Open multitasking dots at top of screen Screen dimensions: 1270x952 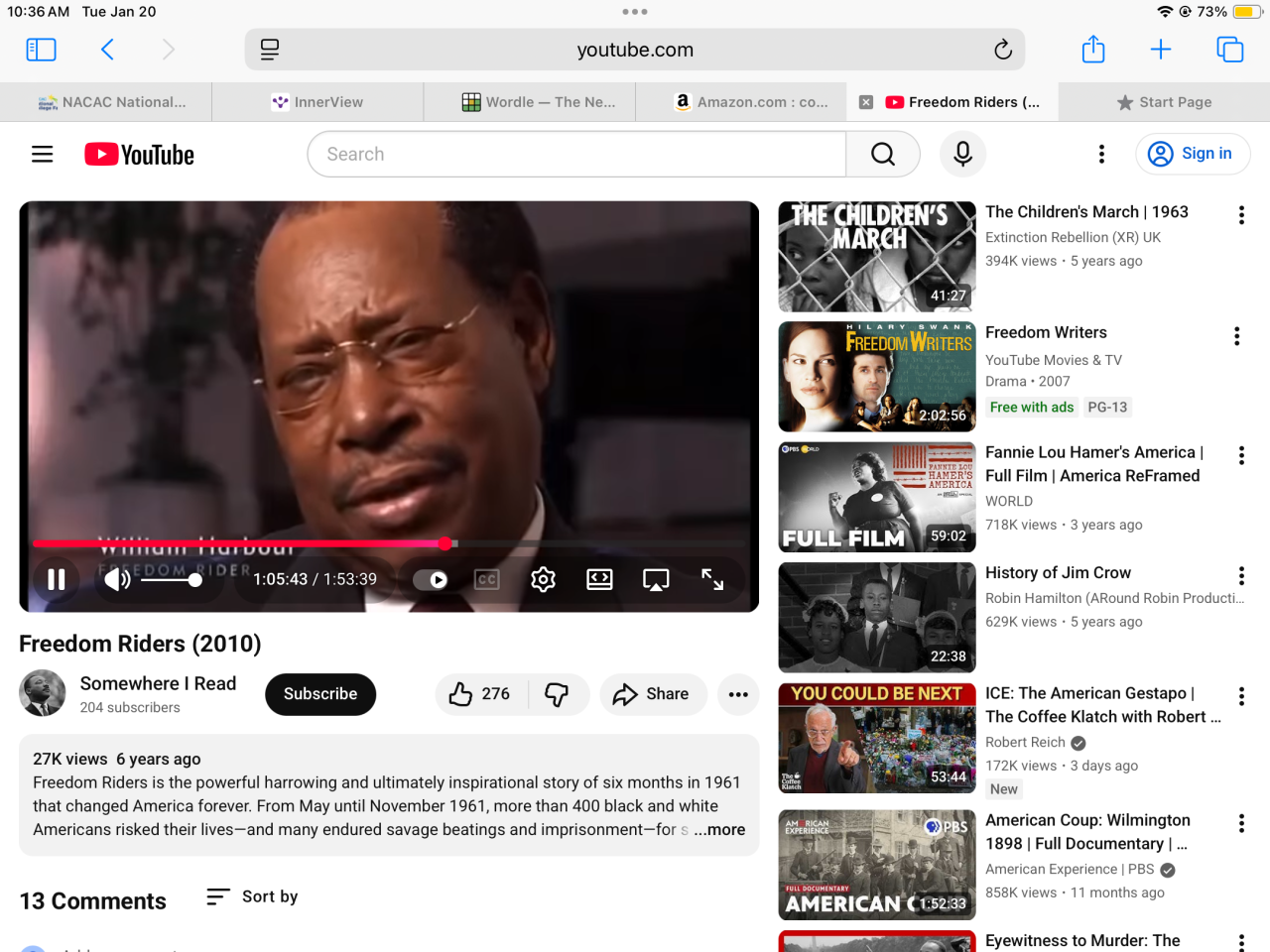point(635,12)
